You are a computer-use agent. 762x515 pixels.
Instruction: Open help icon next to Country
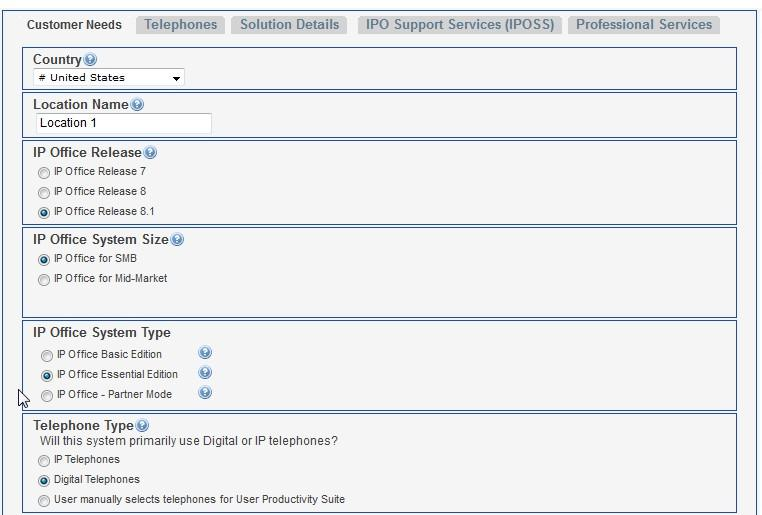(90, 59)
